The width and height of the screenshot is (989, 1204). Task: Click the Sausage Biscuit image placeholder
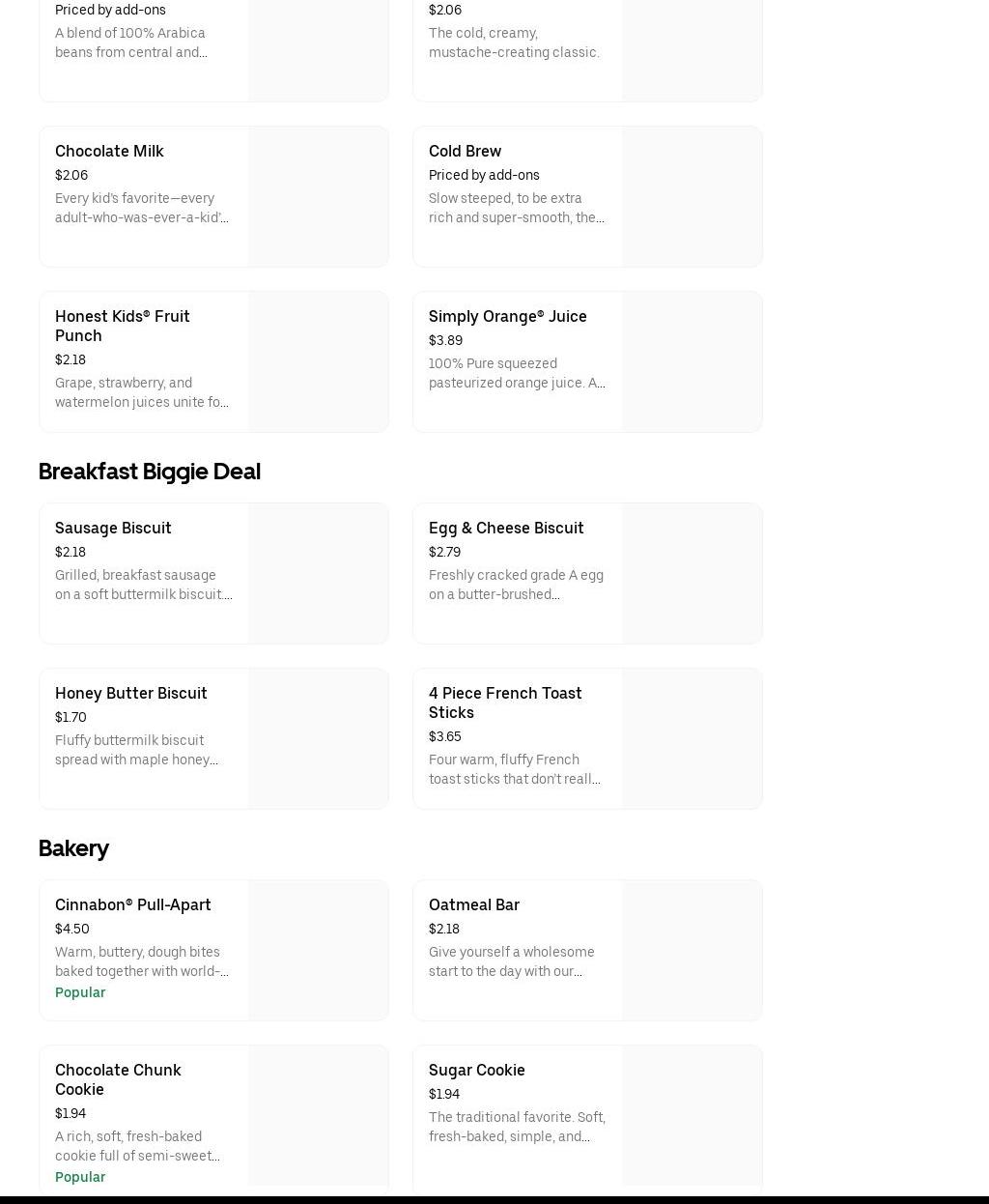point(318,574)
